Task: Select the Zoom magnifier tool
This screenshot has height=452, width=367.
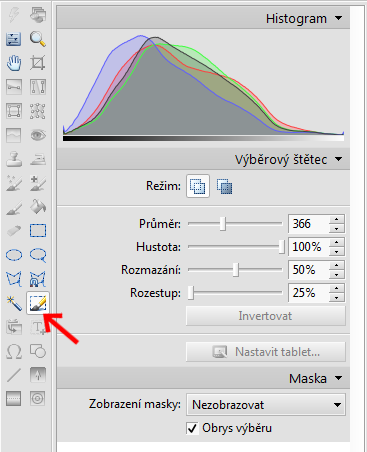Action: (x=38, y=39)
